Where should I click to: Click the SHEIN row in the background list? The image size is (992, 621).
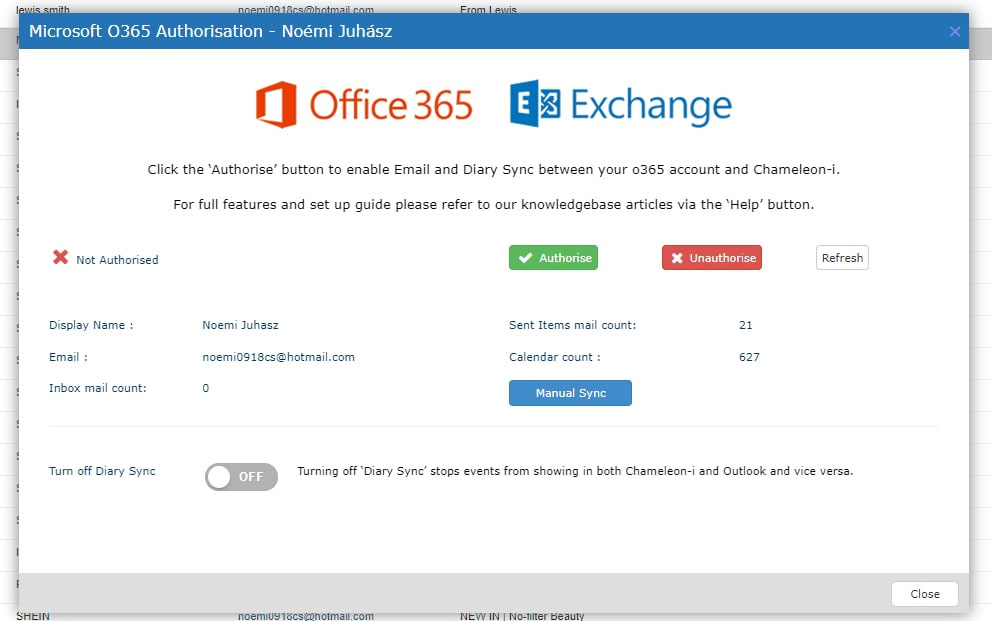[x=33, y=616]
